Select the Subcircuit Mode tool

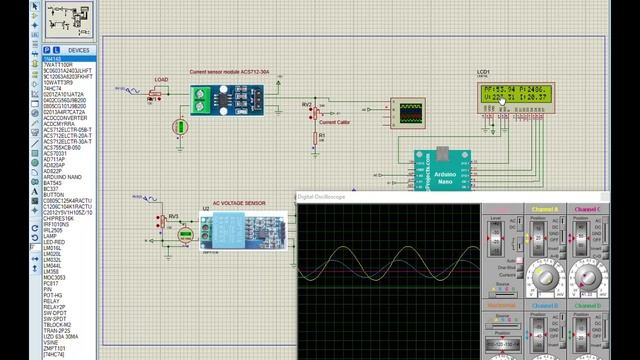(35, 64)
